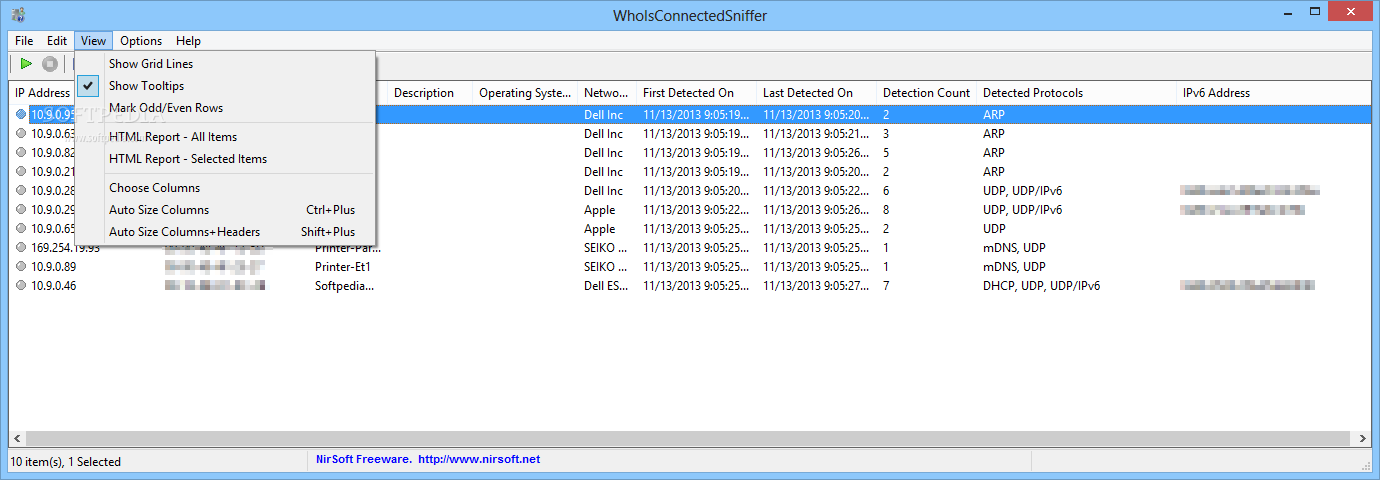Click mDNS, UDP cell in 169.254.19.93 row
This screenshot has height=480, width=1380.
1014,248
